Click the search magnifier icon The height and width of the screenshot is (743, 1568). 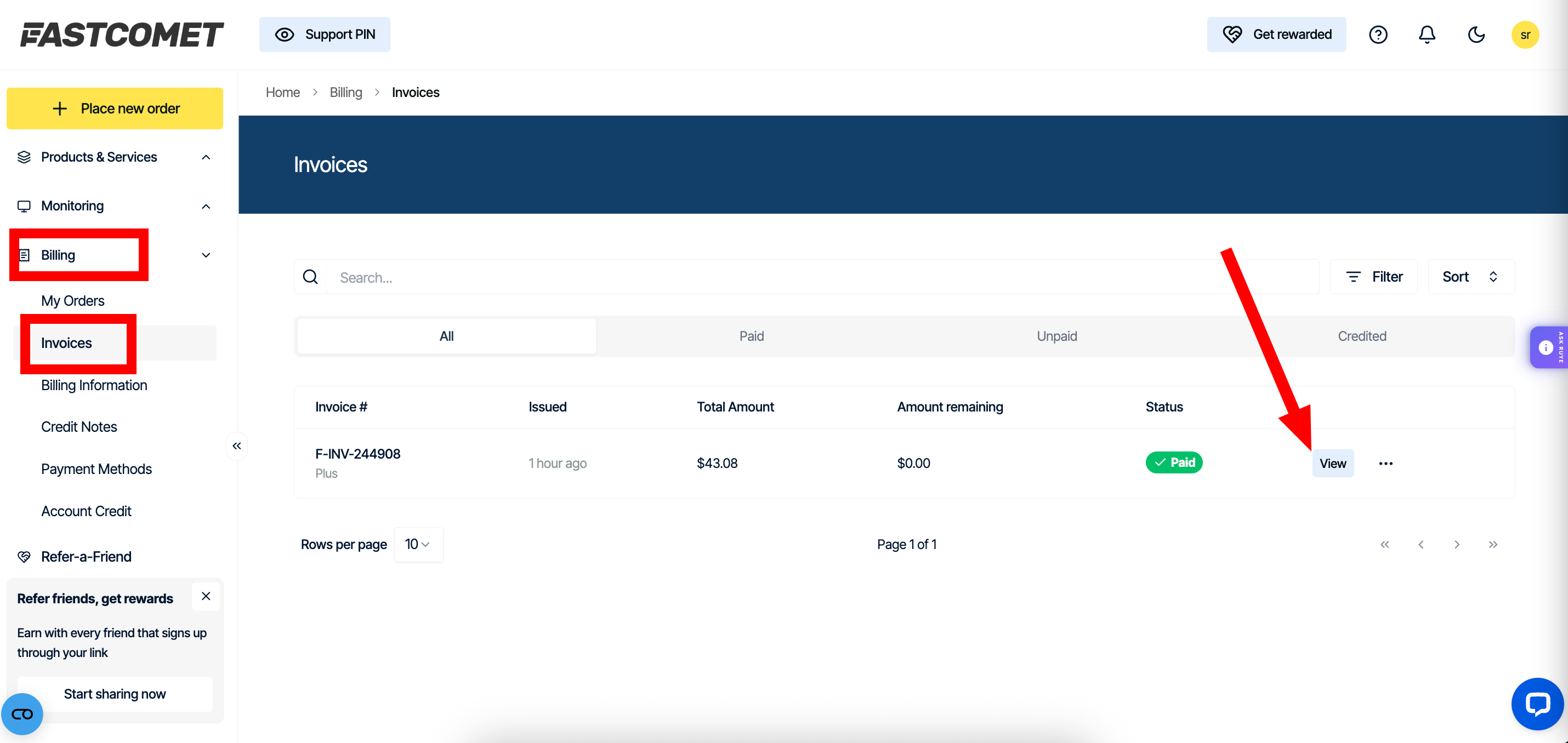310,277
